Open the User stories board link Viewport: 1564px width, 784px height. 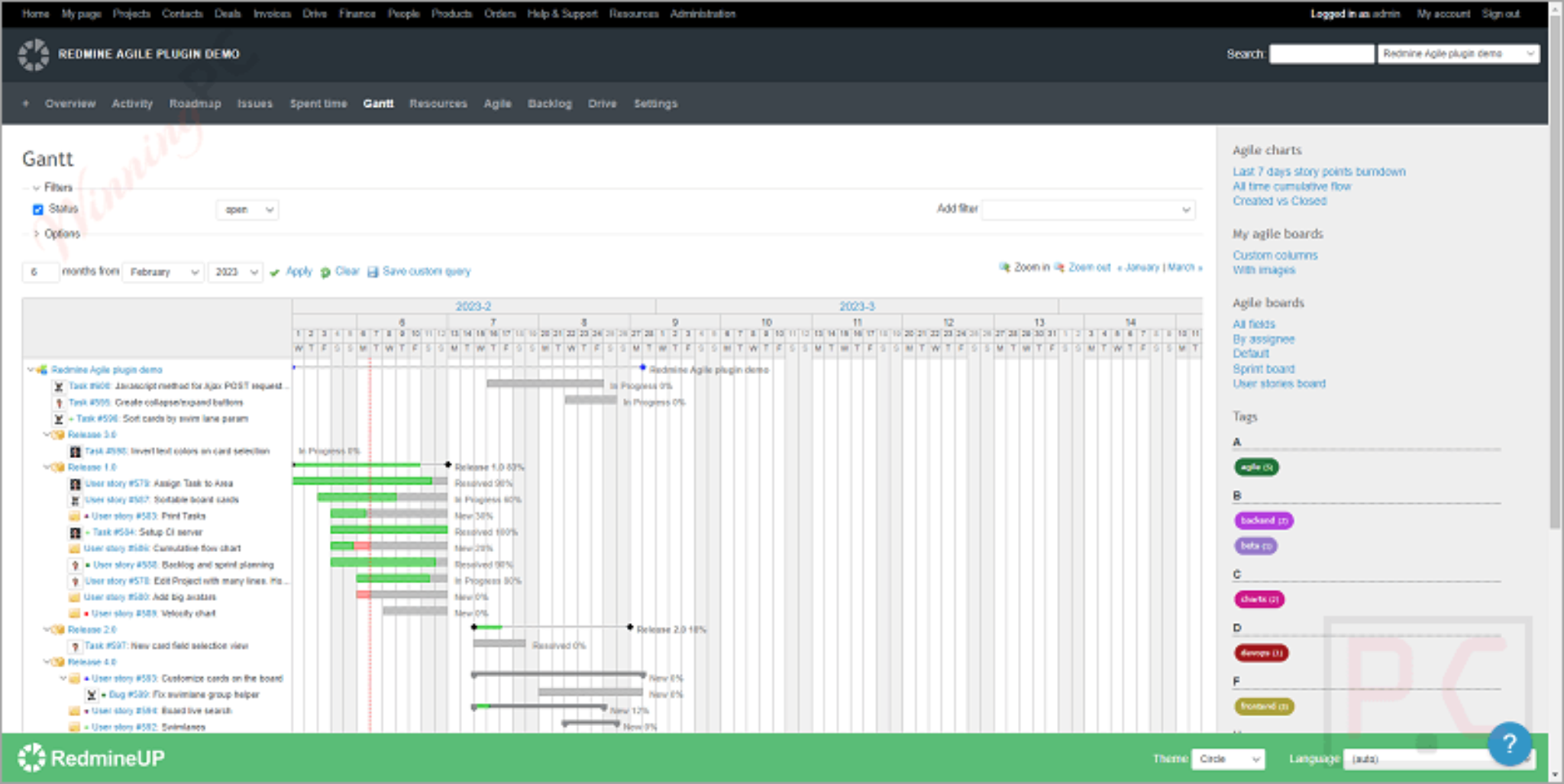[1279, 384]
